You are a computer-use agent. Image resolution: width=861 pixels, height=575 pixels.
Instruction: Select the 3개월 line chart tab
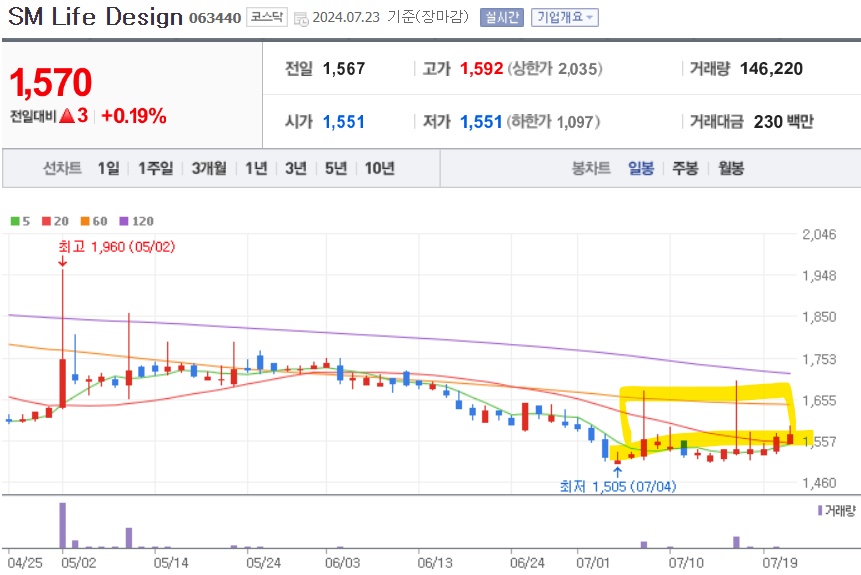[209, 168]
